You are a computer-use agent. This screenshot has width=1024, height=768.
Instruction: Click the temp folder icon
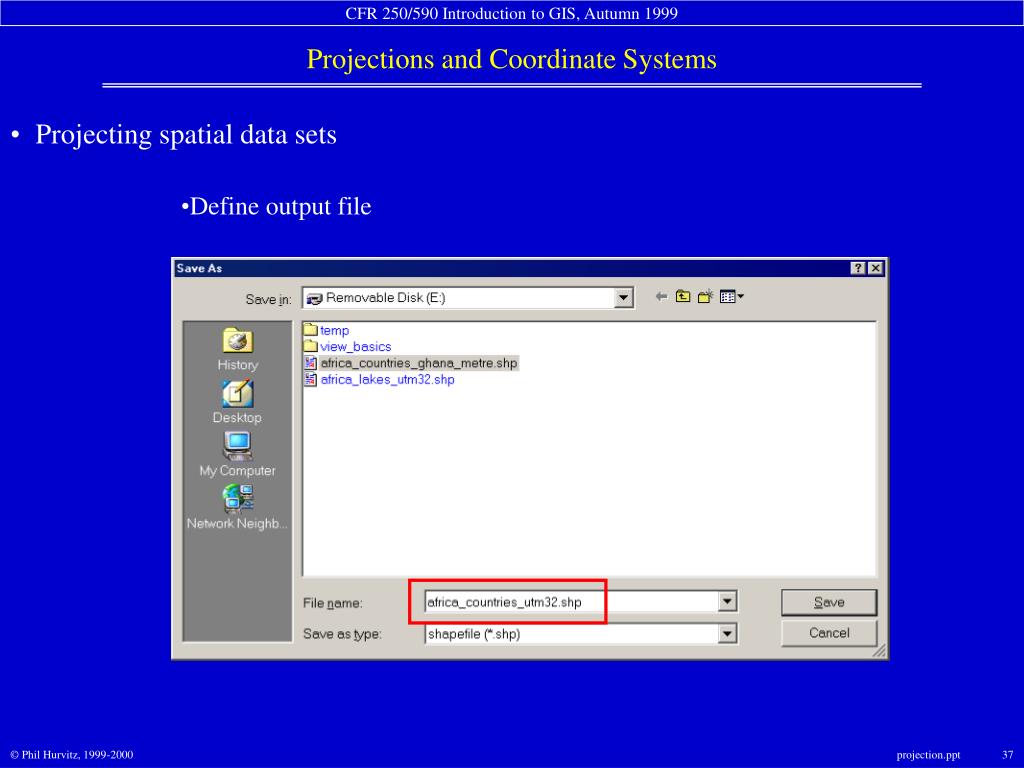tap(311, 330)
